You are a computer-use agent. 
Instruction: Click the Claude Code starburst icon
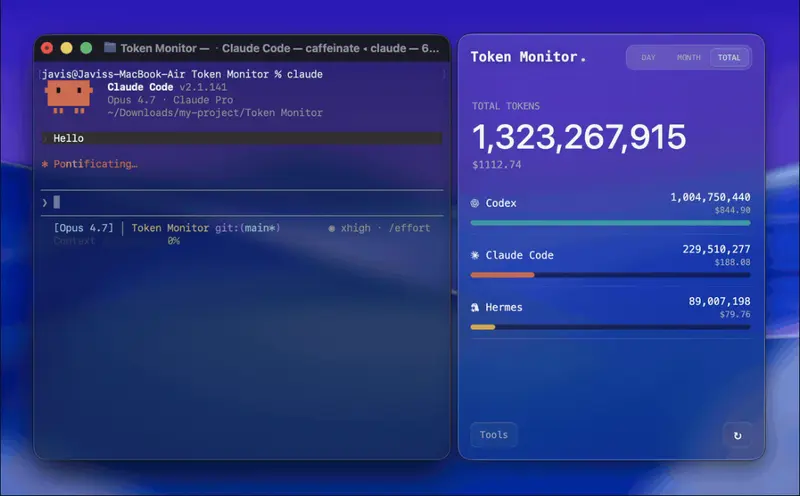474,255
